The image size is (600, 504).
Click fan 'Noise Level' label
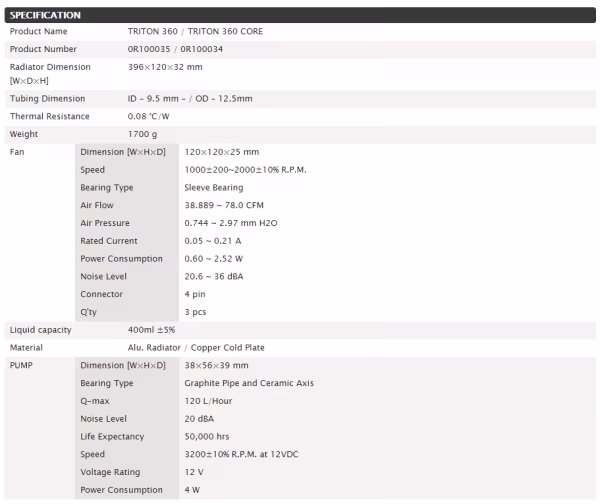coord(103,277)
